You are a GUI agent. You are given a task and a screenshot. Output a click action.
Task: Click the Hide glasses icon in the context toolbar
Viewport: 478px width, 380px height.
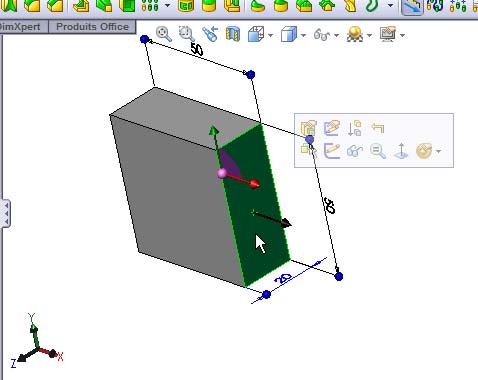355,151
